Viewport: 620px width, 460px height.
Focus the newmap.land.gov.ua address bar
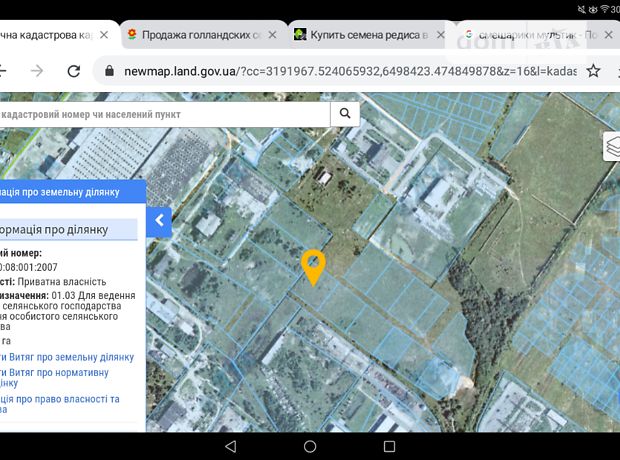(x=350, y=71)
